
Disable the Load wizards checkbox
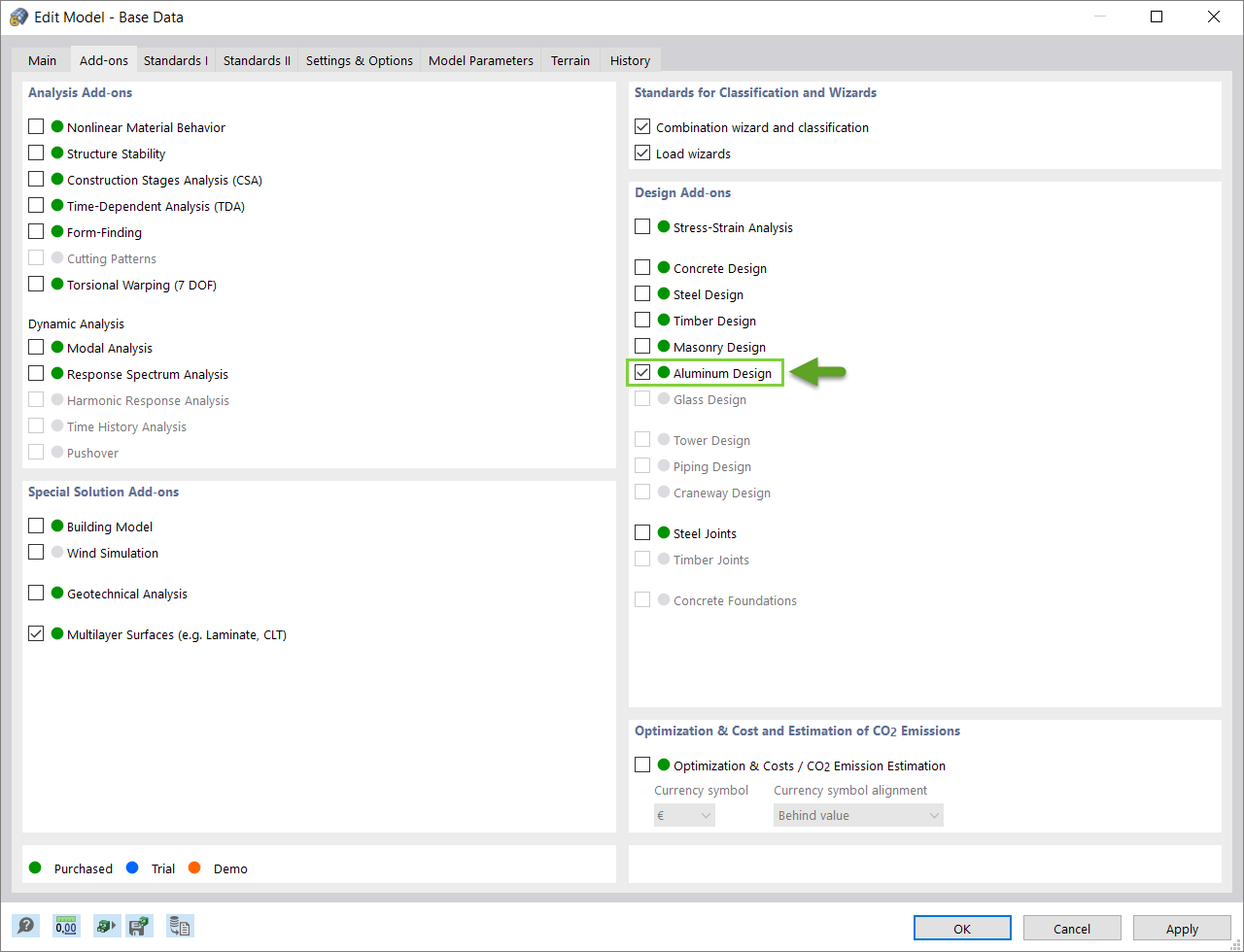click(x=642, y=153)
